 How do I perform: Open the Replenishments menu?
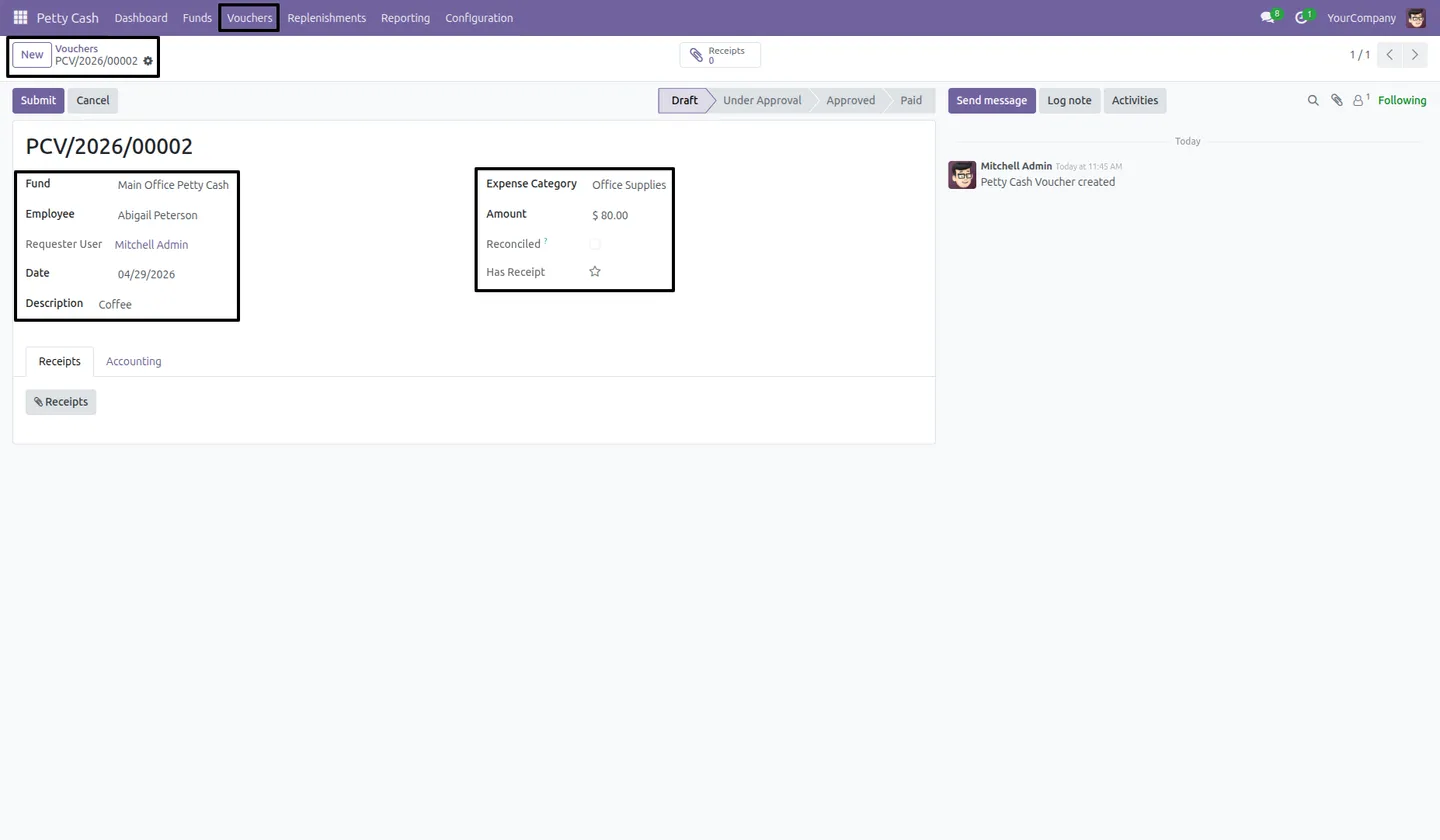coord(326,18)
